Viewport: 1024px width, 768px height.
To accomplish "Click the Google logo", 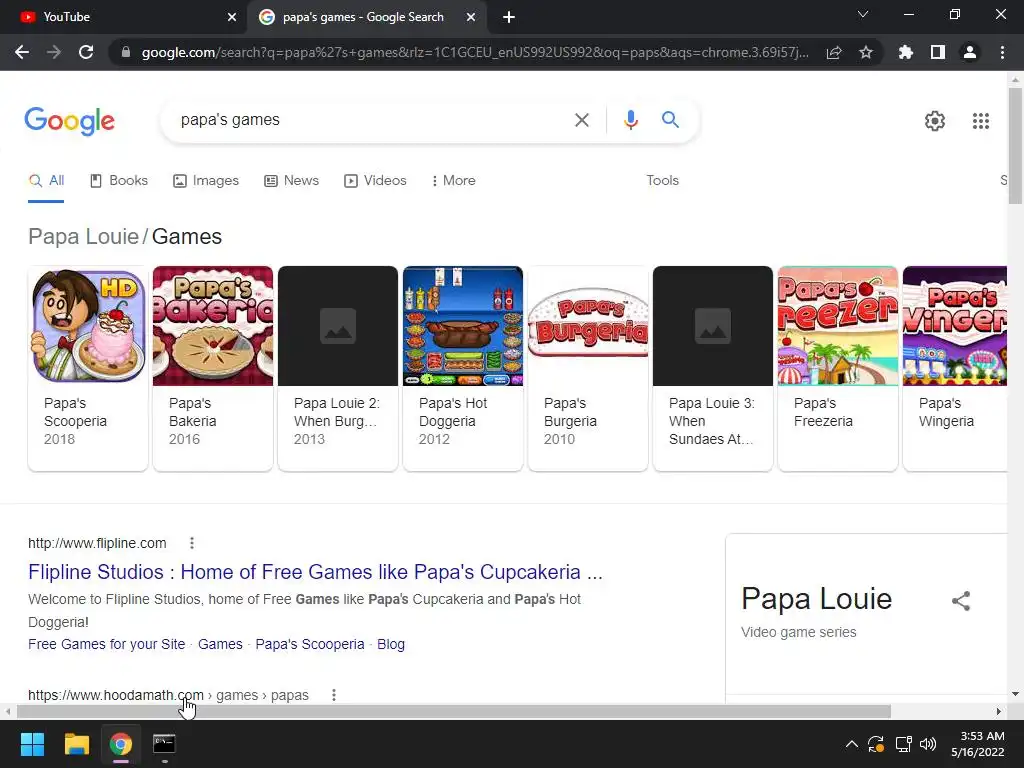I will pos(70,121).
